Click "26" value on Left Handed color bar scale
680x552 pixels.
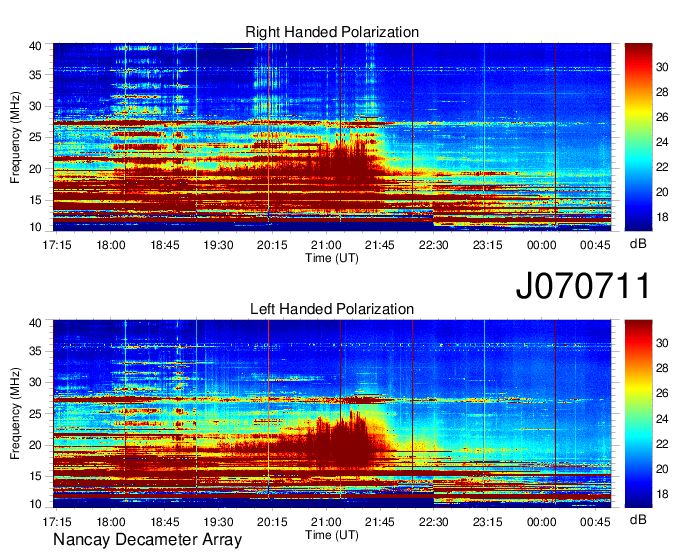tap(662, 393)
